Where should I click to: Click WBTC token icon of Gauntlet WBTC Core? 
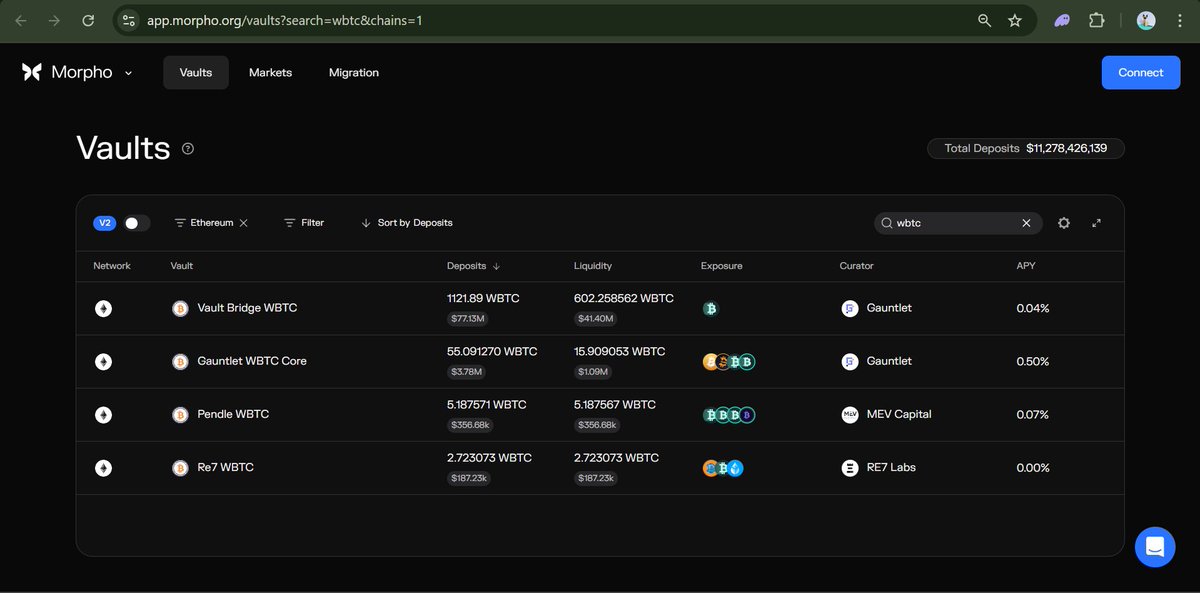180,362
